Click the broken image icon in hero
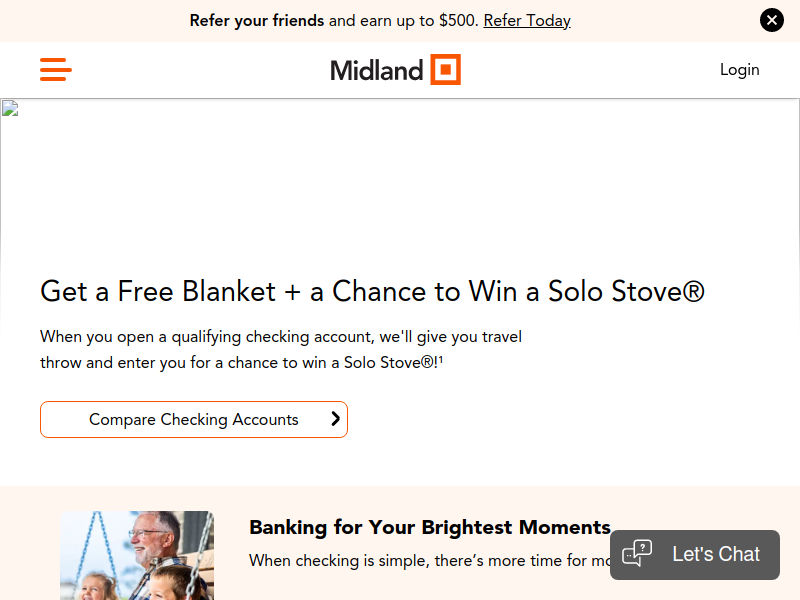The height and width of the screenshot is (600, 800). (10, 108)
